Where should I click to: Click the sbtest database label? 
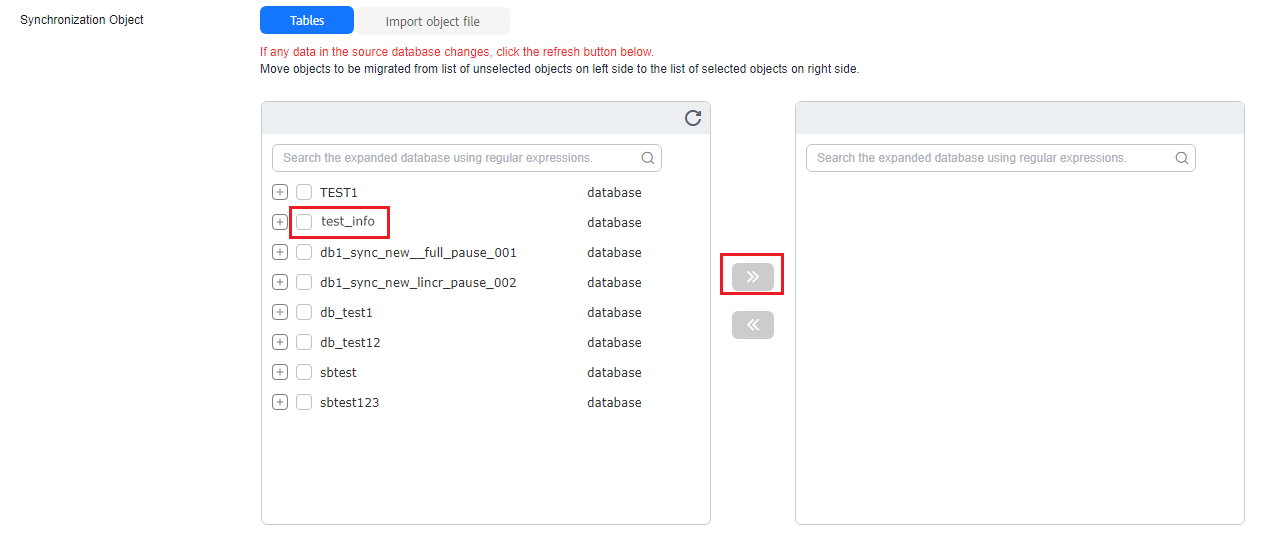point(338,372)
